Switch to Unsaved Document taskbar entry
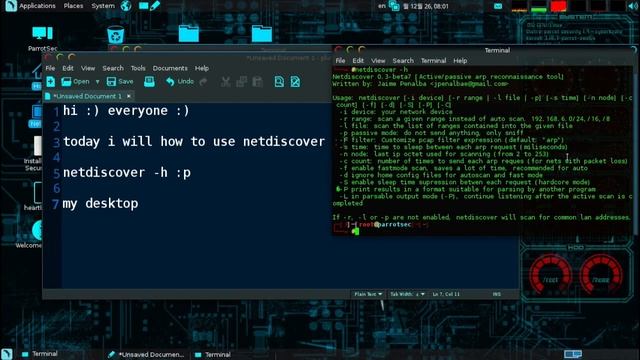 (146, 354)
